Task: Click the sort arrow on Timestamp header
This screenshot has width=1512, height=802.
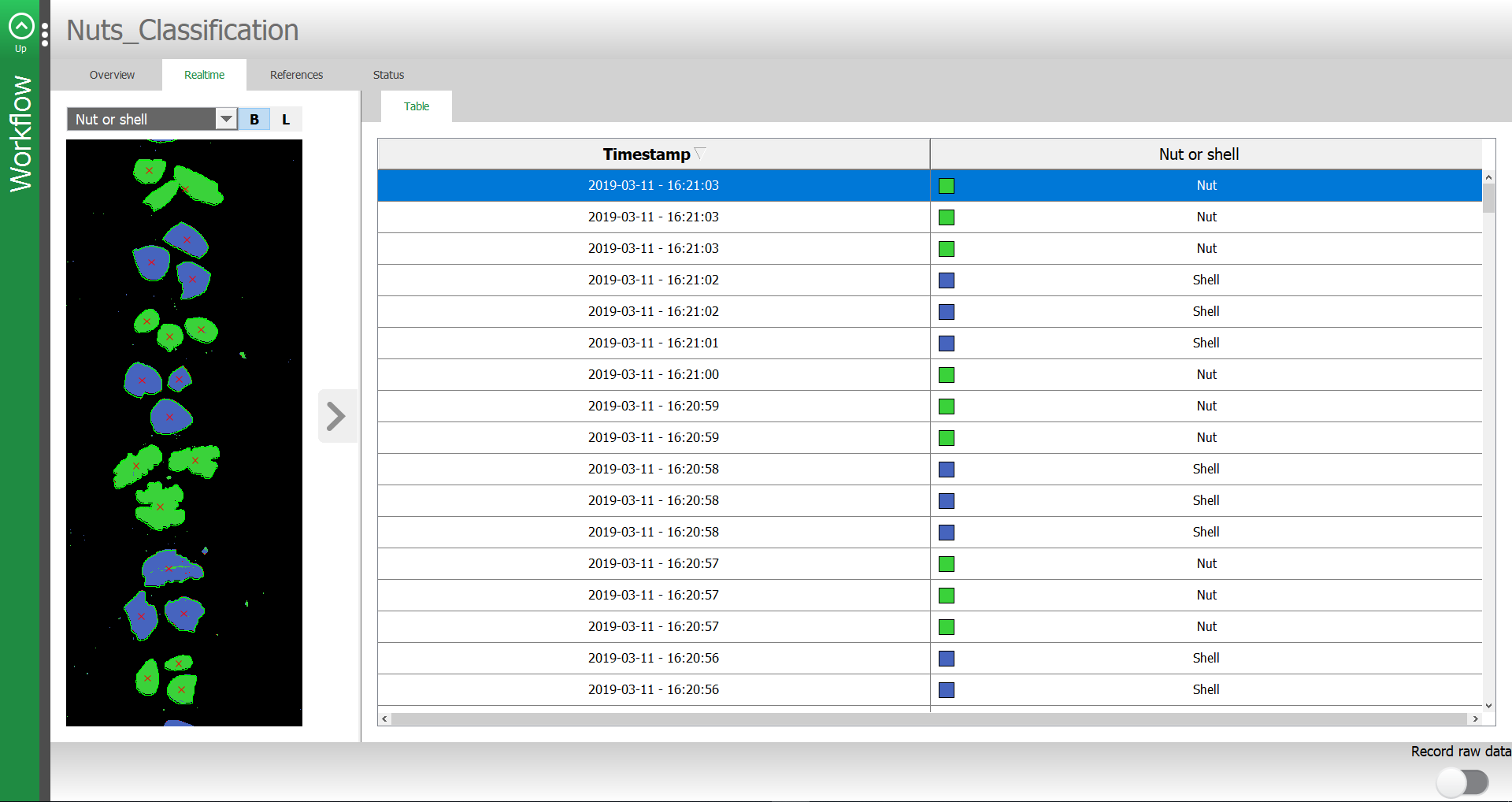Action: pos(699,154)
